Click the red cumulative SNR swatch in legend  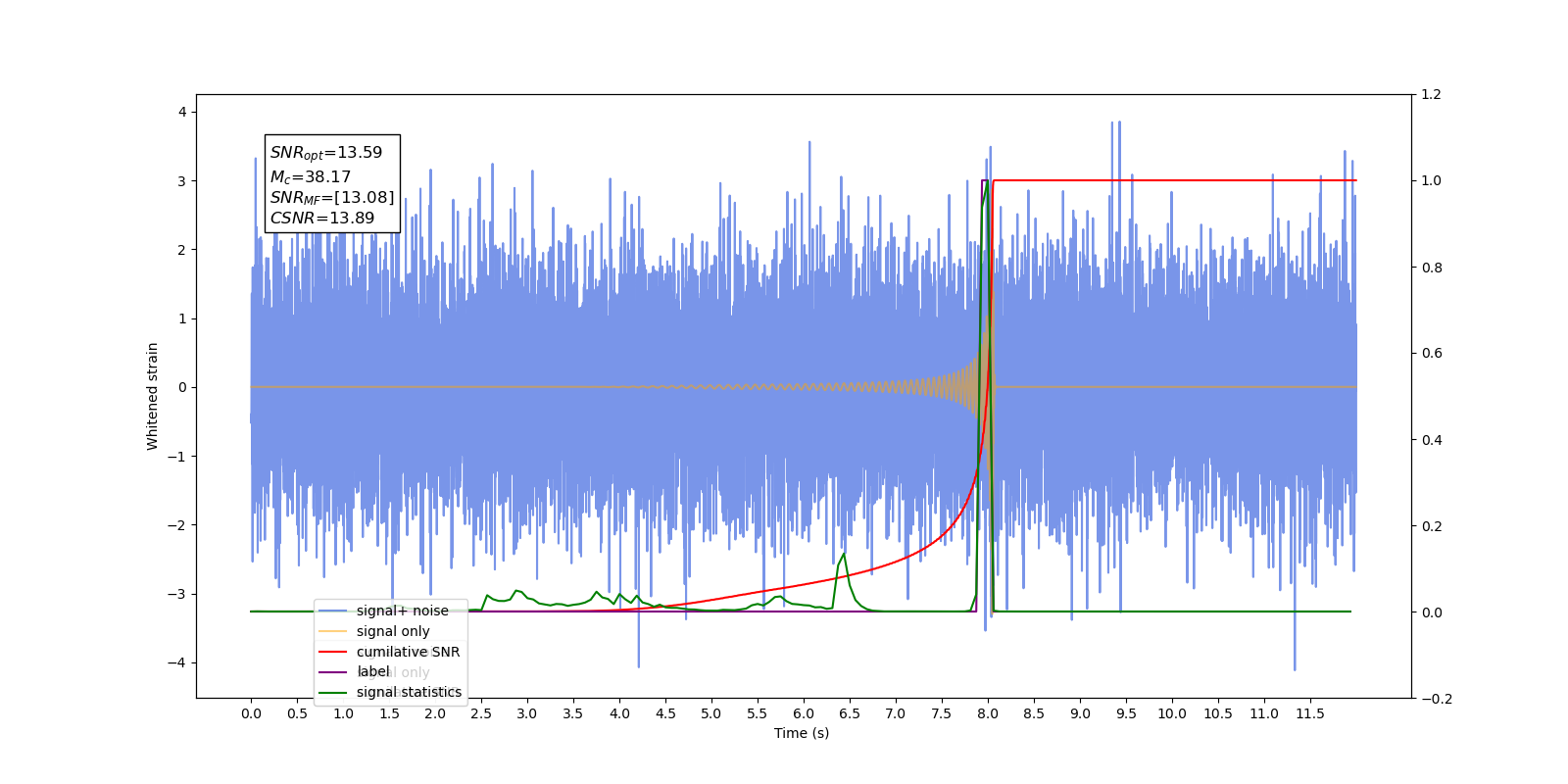tap(333, 652)
